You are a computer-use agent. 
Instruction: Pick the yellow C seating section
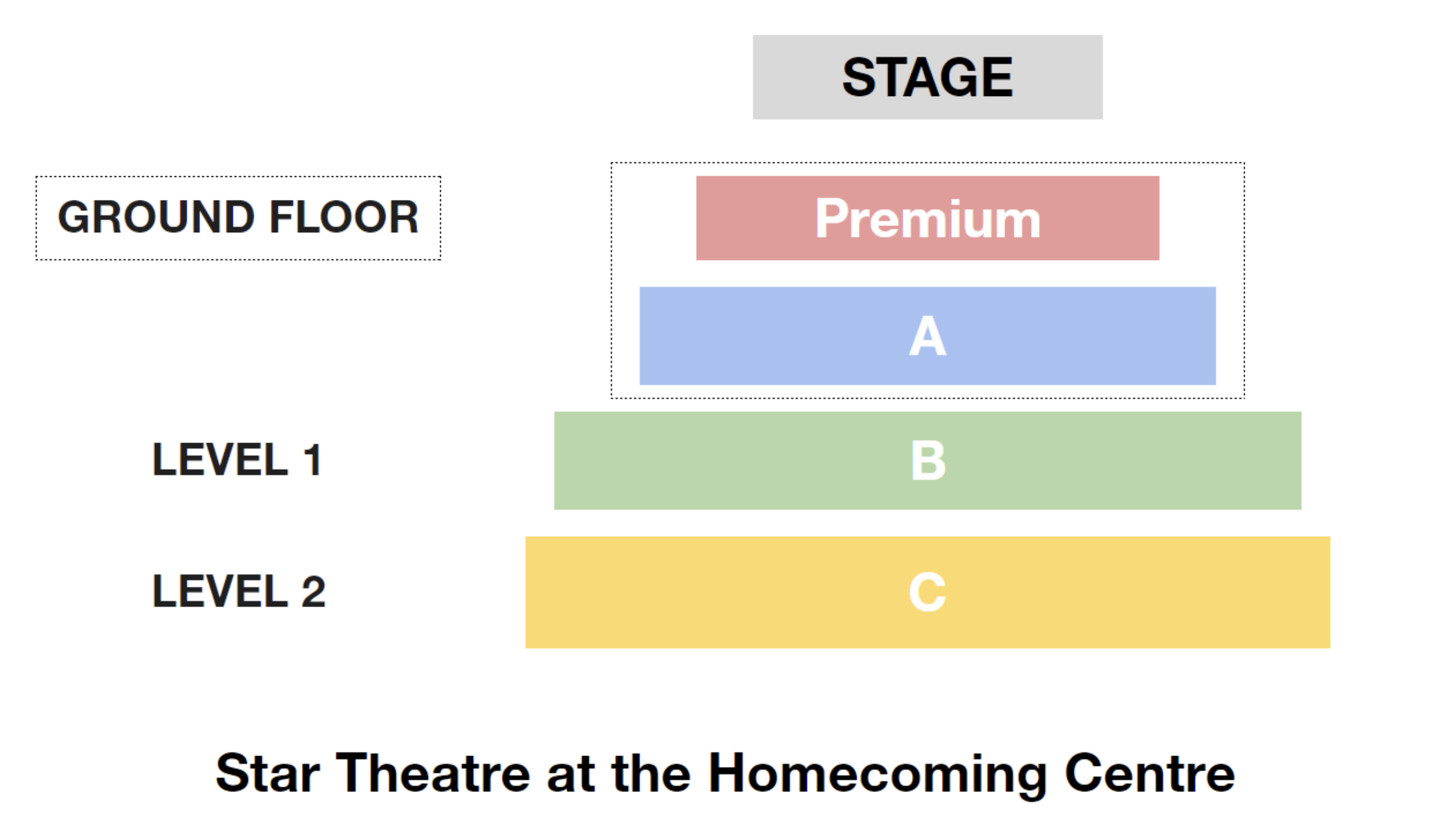tap(927, 592)
